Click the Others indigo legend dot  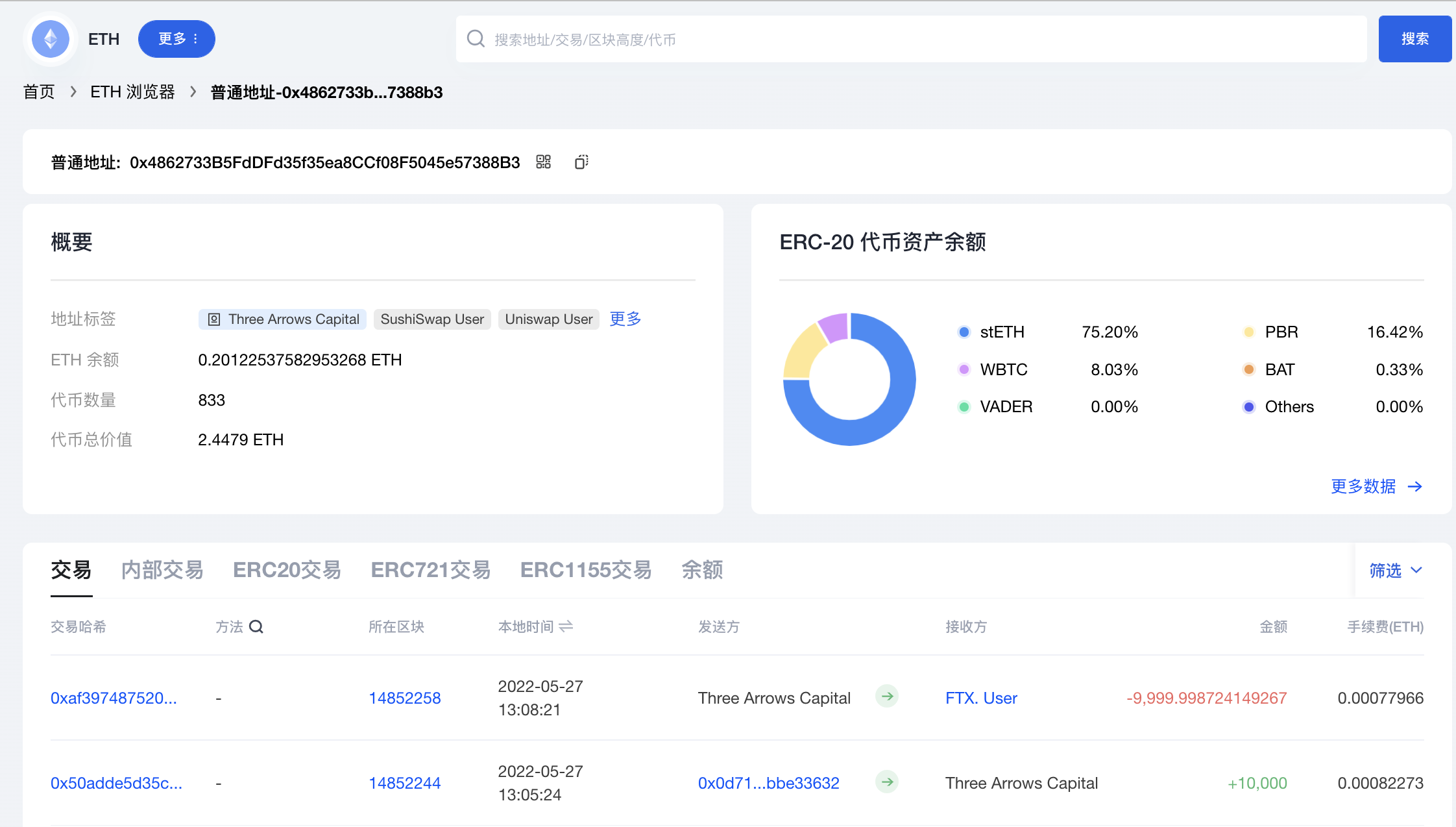pyautogui.click(x=1249, y=407)
